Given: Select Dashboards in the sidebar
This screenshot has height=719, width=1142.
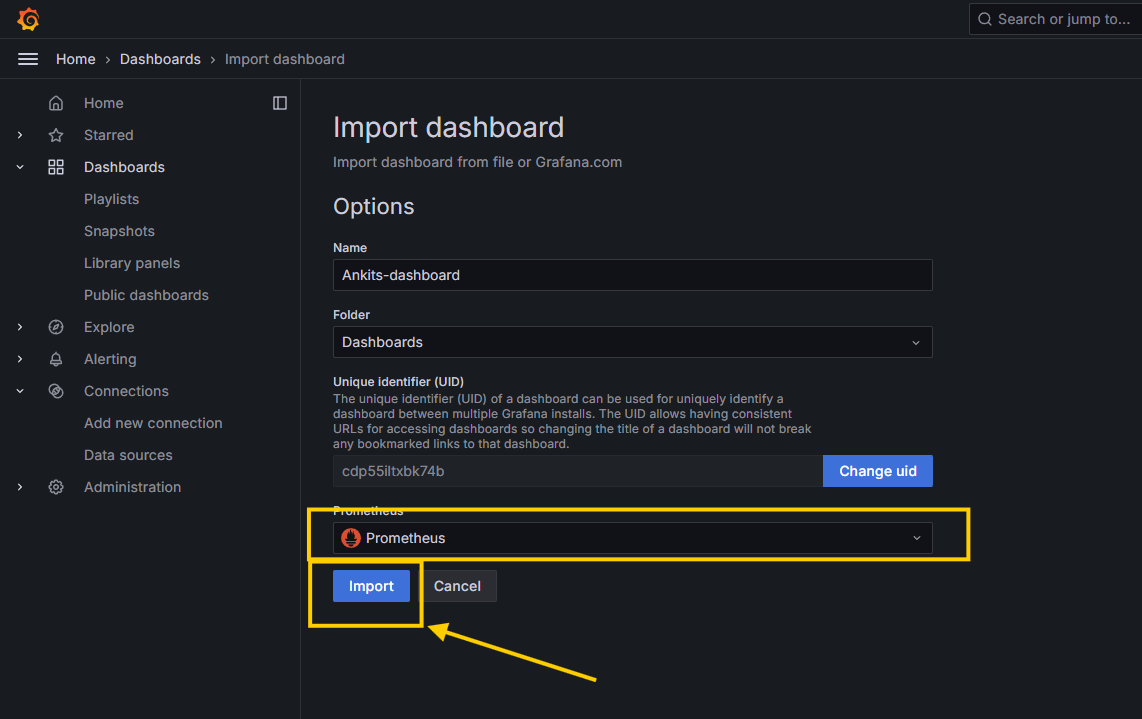Looking at the screenshot, I should point(124,168).
